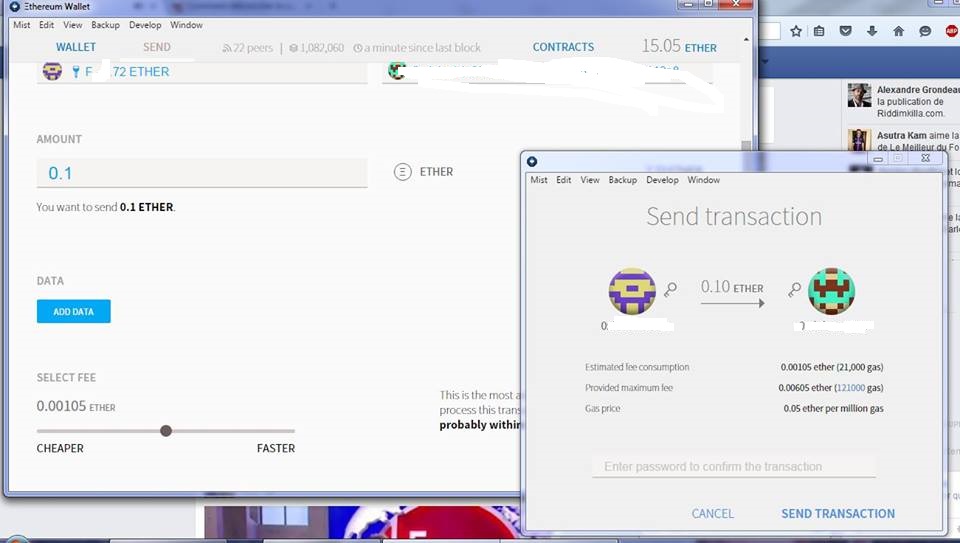Focus the password confirmation field
Image resolution: width=960 pixels, height=543 pixels.
[733, 466]
